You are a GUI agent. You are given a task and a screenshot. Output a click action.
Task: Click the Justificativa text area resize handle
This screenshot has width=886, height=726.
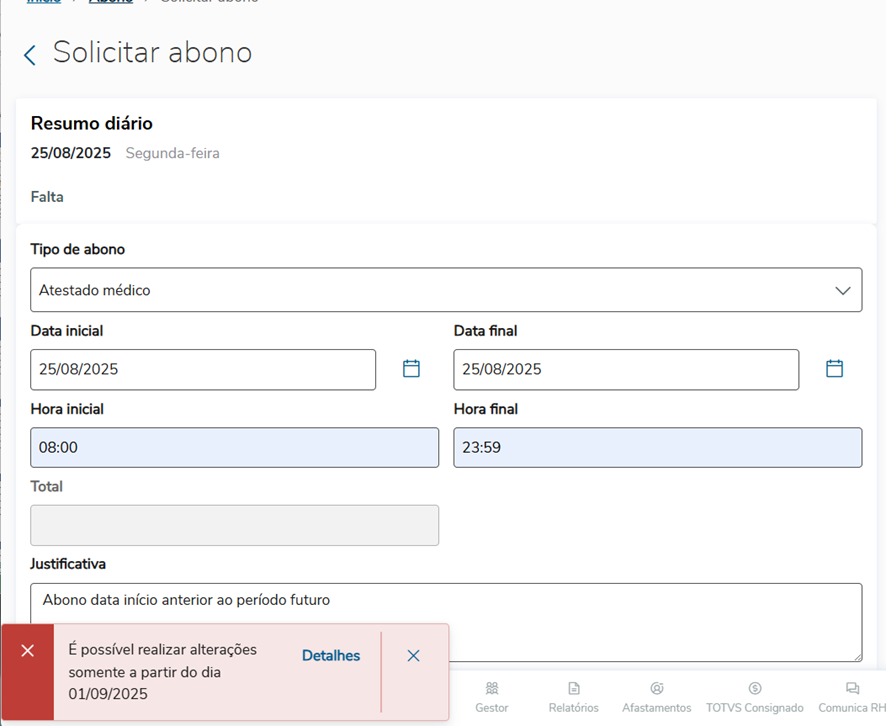(856, 656)
